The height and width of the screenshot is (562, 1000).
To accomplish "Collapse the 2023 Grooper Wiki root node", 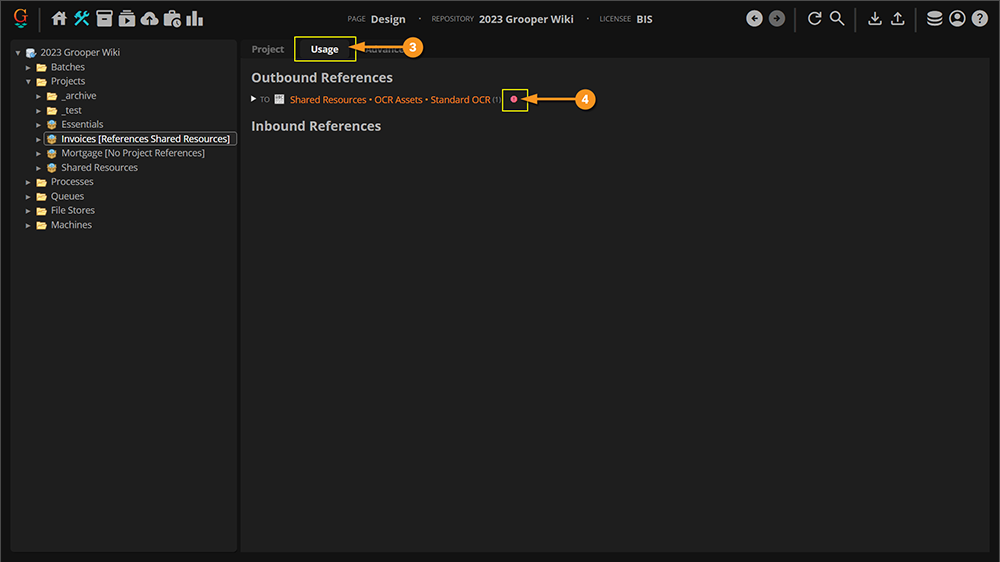I will (x=18, y=53).
